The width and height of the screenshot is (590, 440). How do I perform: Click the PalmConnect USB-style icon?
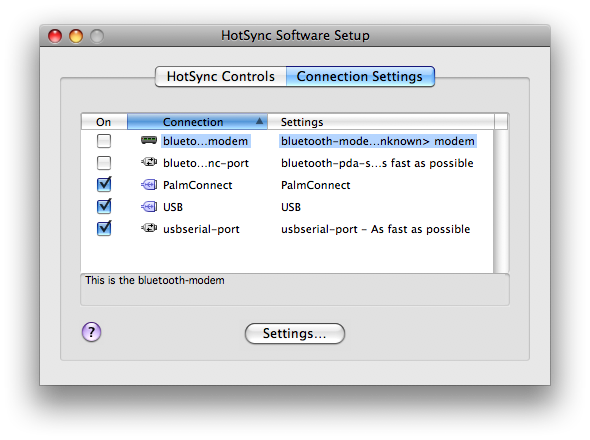pos(149,185)
